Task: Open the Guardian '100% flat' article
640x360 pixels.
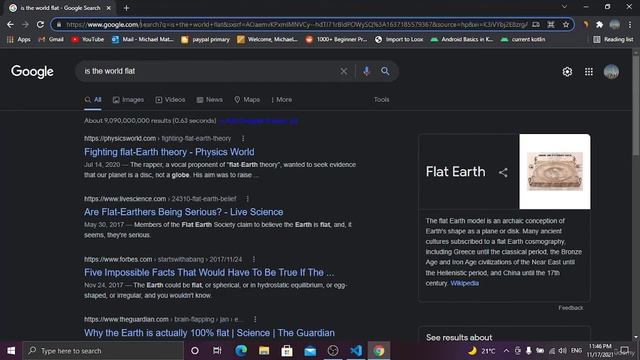Action: coord(209,333)
